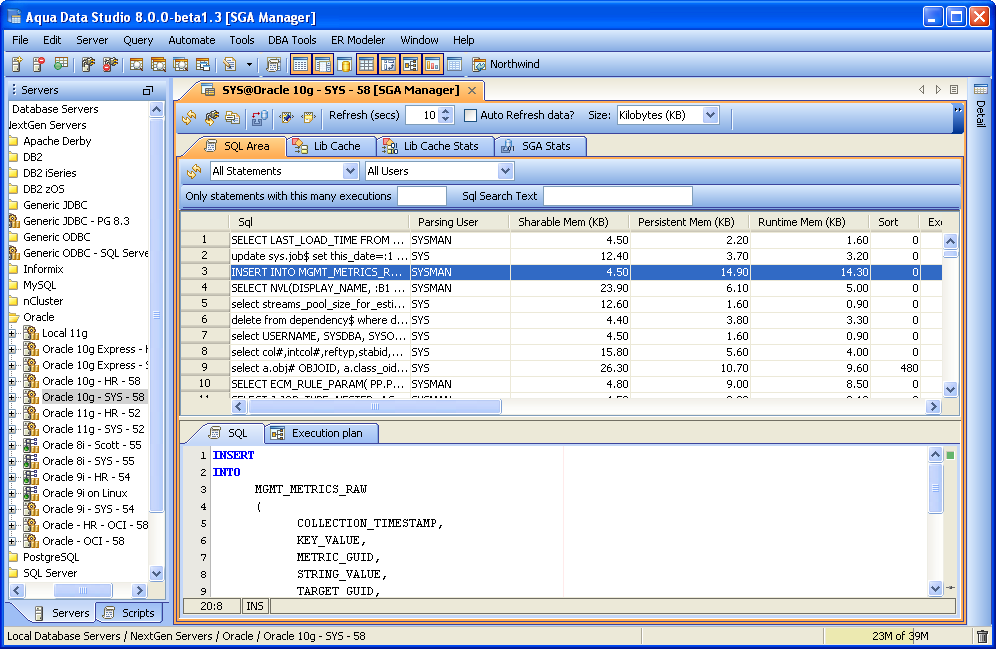
Task: Sort by the Parsing User column header
Action: (x=448, y=222)
